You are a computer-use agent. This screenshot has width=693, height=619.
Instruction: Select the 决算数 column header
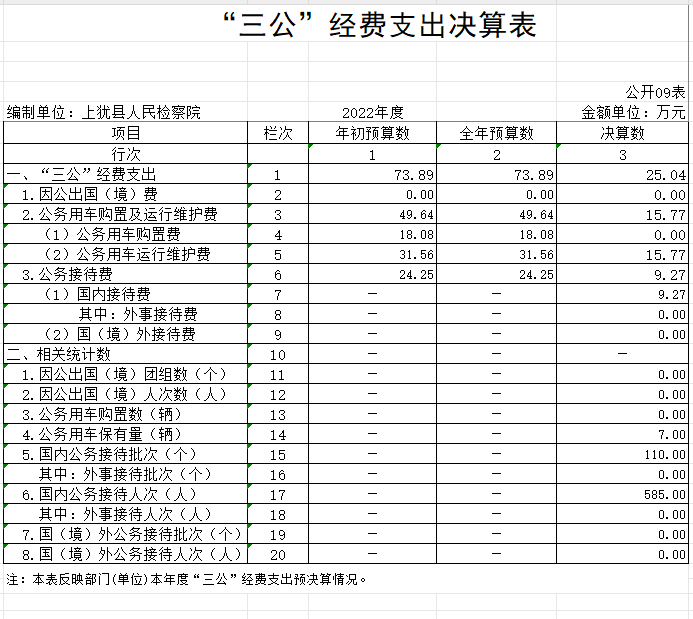click(x=622, y=133)
